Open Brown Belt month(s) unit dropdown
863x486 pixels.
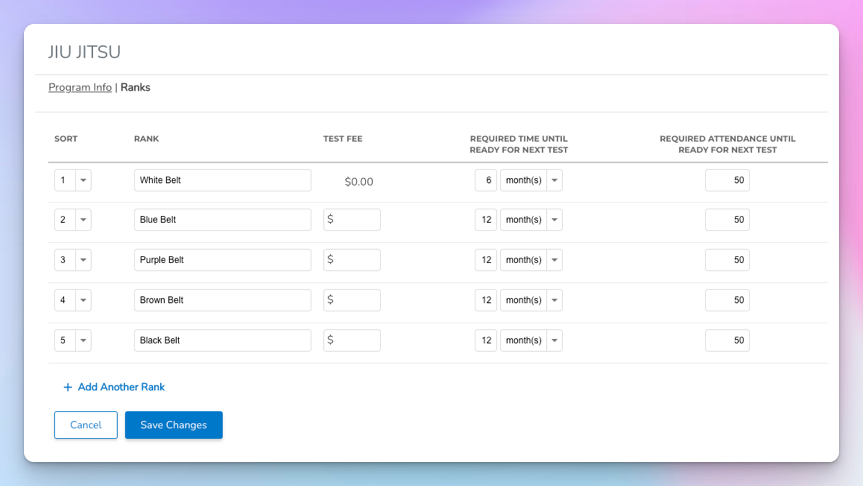coord(531,300)
